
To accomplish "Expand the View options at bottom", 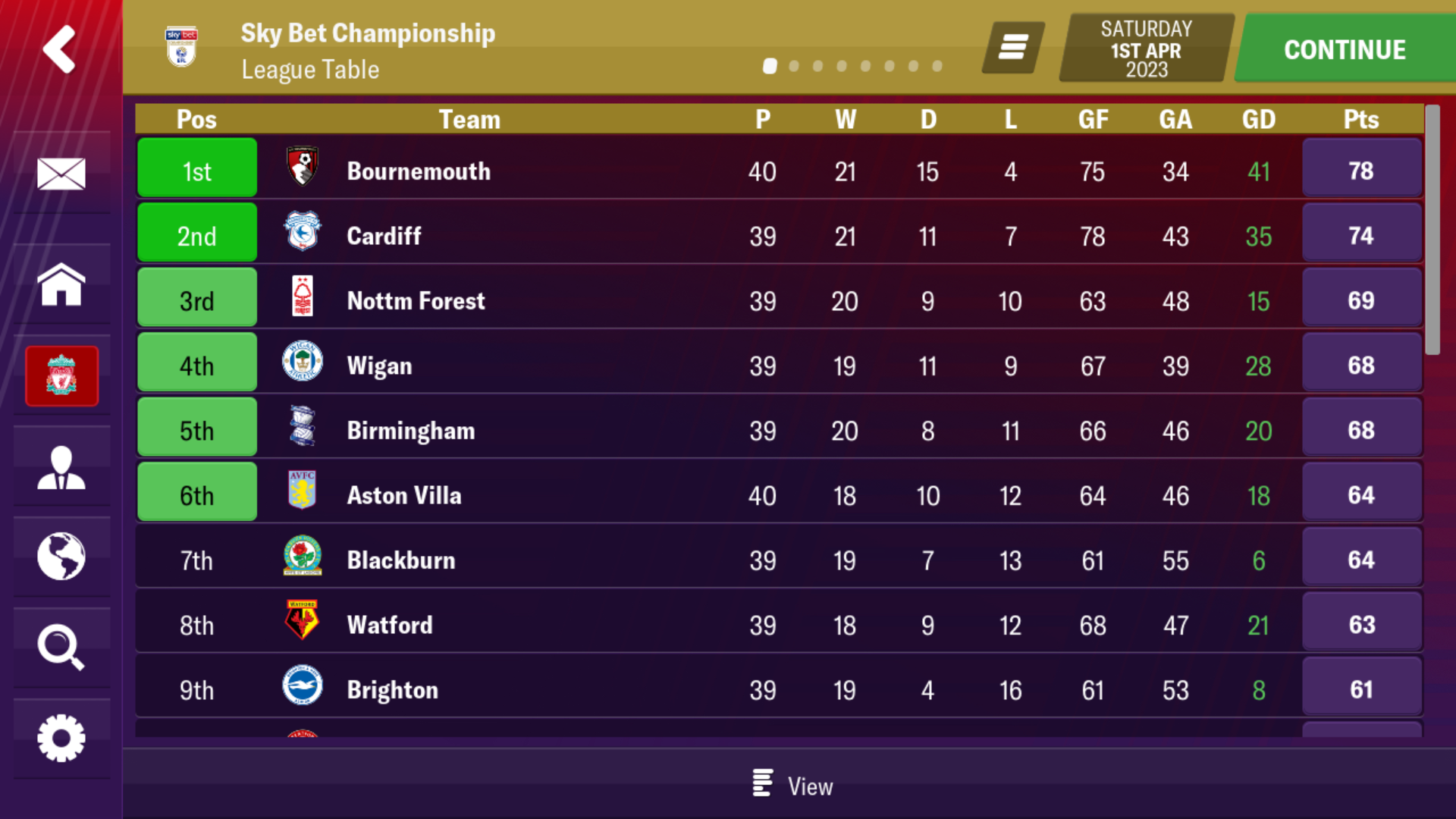I will [793, 786].
